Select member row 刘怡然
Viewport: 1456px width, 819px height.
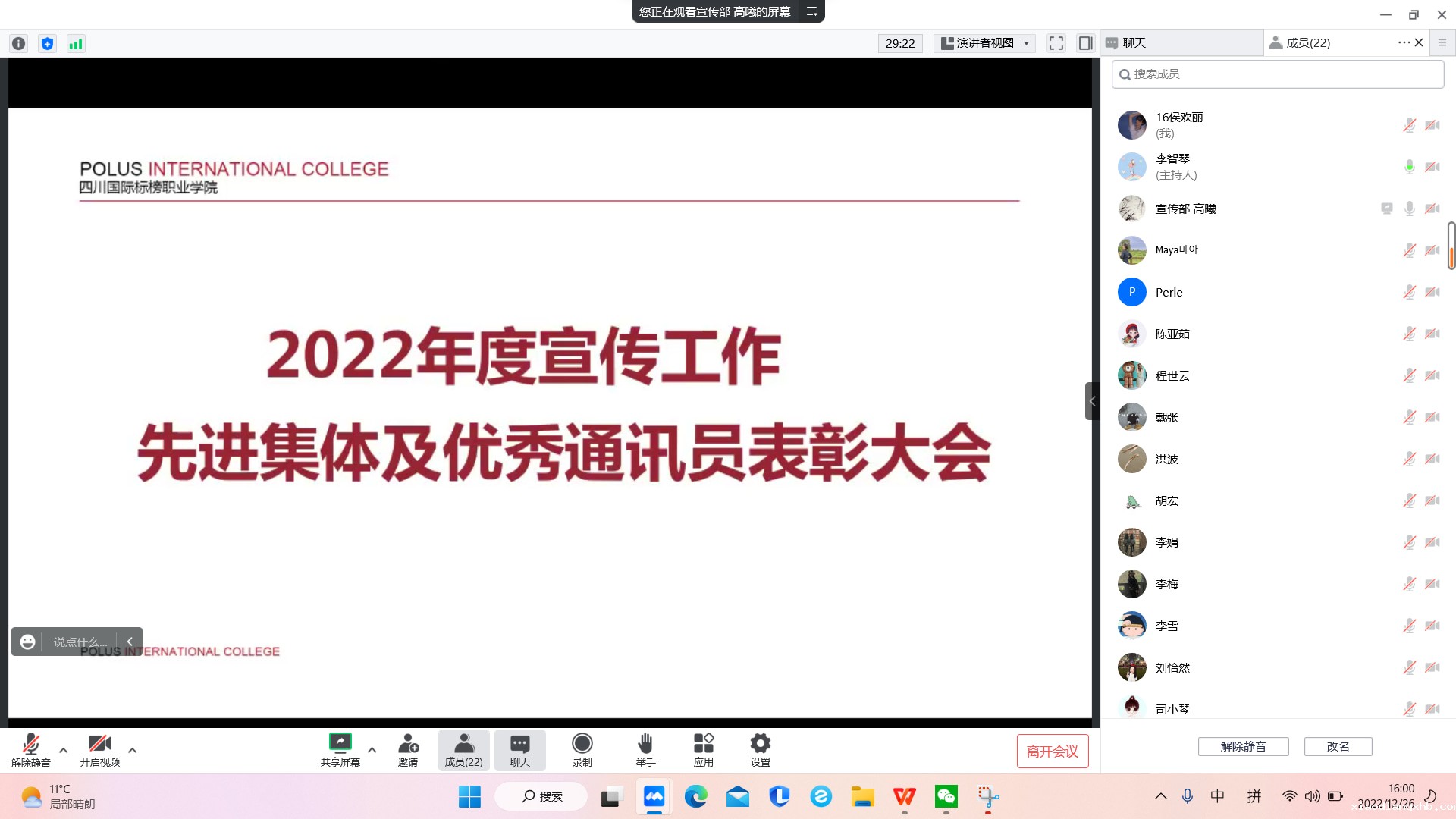(x=1278, y=667)
